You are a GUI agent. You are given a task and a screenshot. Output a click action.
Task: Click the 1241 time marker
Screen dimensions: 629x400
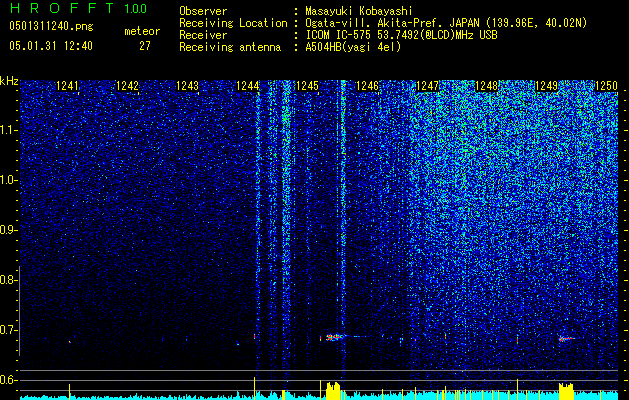[x=67, y=86]
